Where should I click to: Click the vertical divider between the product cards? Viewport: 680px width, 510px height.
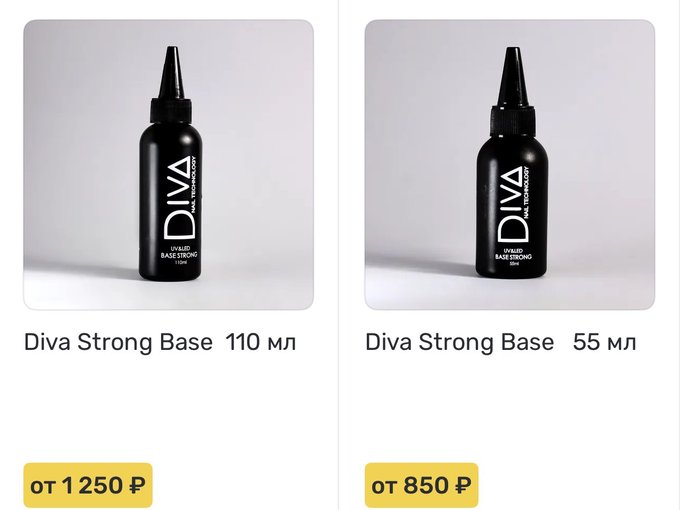(x=338, y=255)
